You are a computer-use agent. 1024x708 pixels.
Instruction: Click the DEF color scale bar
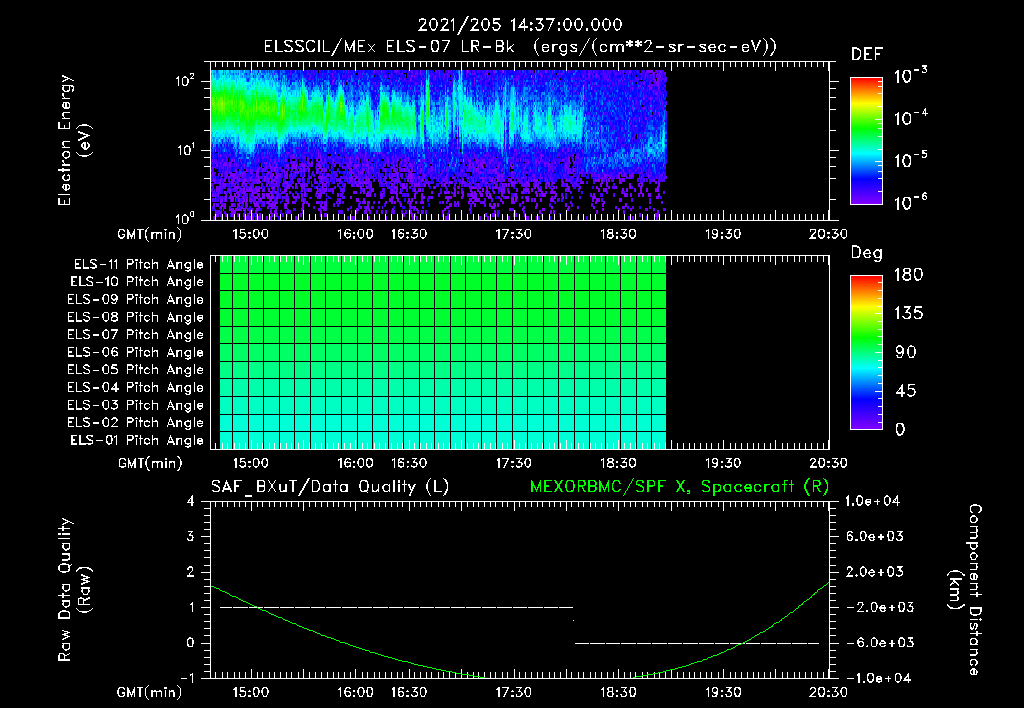click(x=866, y=140)
